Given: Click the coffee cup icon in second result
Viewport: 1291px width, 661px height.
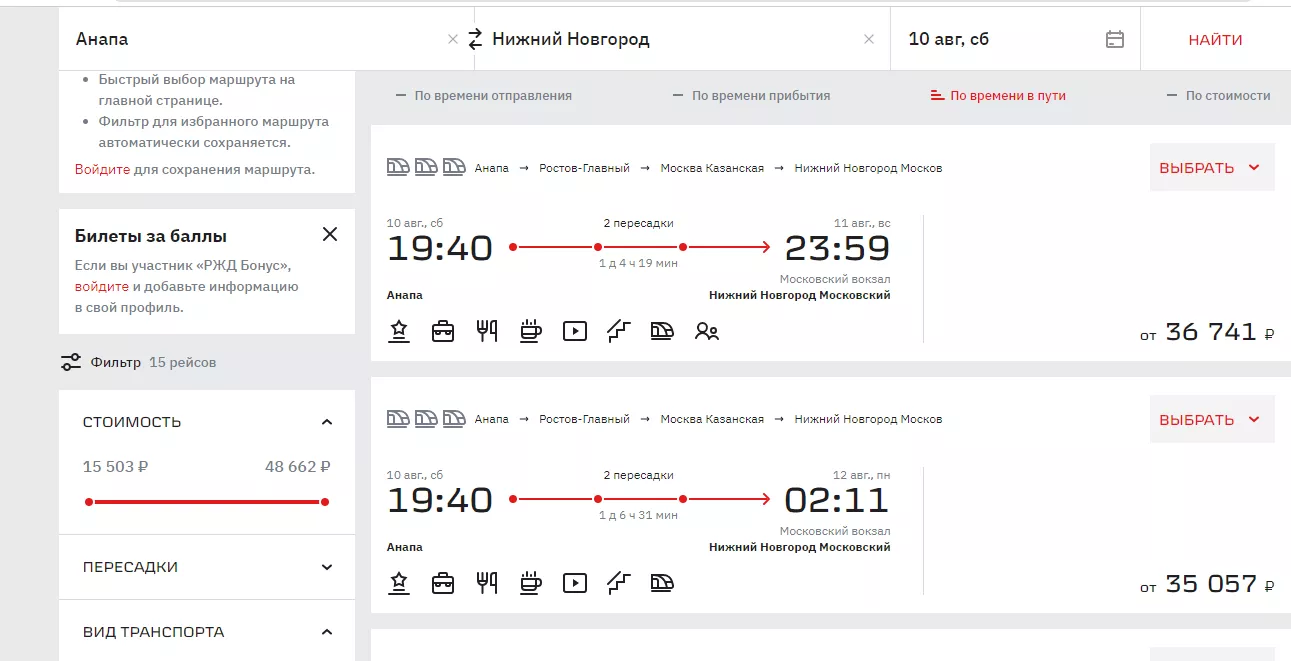Looking at the screenshot, I should click(x=530, y=582).
